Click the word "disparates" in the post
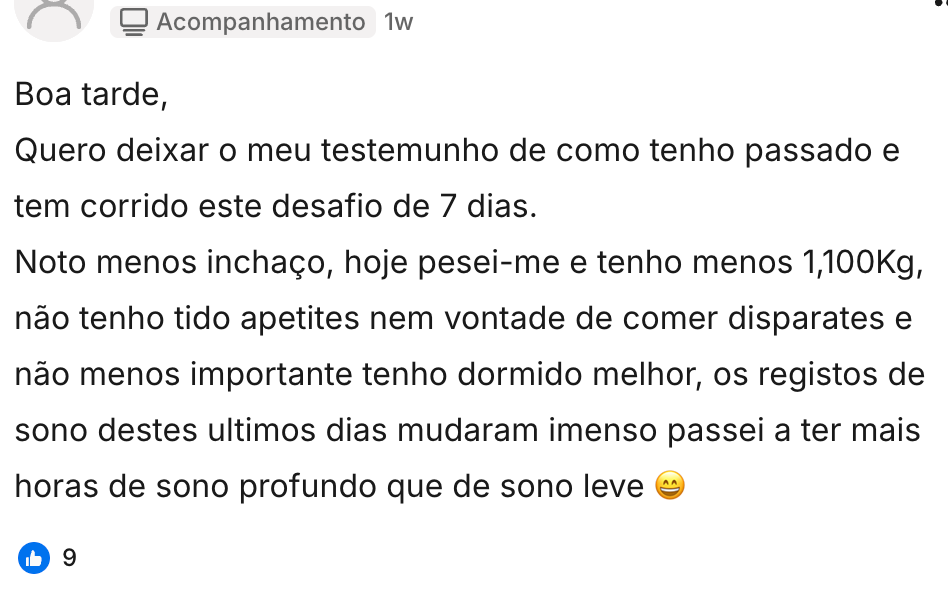Viewport: 948px width, 592px height. 800,319
